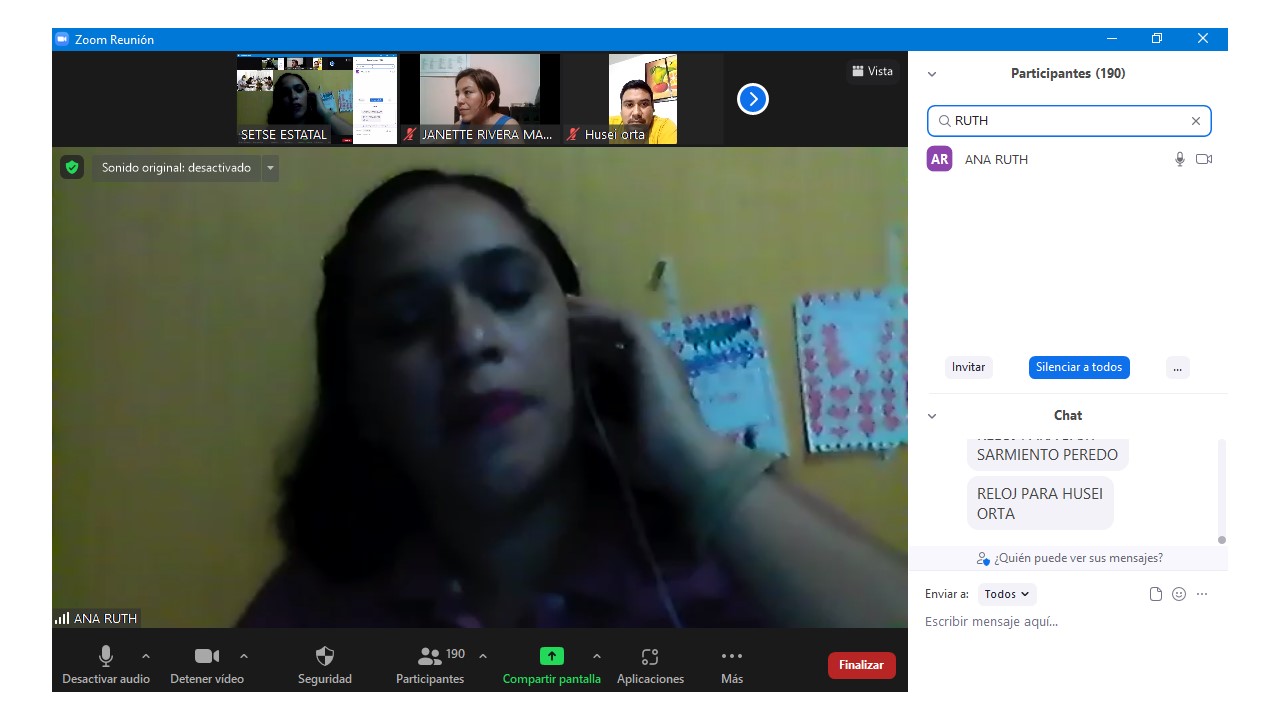This screenshot has height=720, width=1280.
Task: Click the ANA RUTH name label on video
Action: [105, 618]
